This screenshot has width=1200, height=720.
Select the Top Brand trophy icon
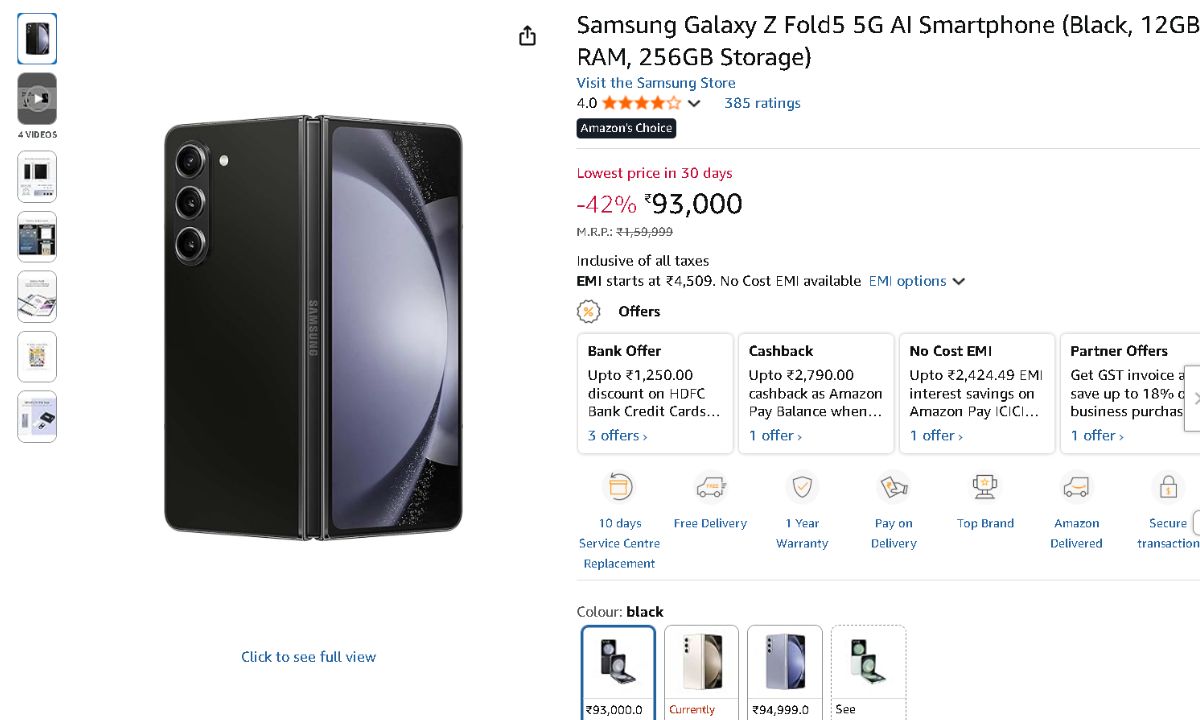(985, 488)
